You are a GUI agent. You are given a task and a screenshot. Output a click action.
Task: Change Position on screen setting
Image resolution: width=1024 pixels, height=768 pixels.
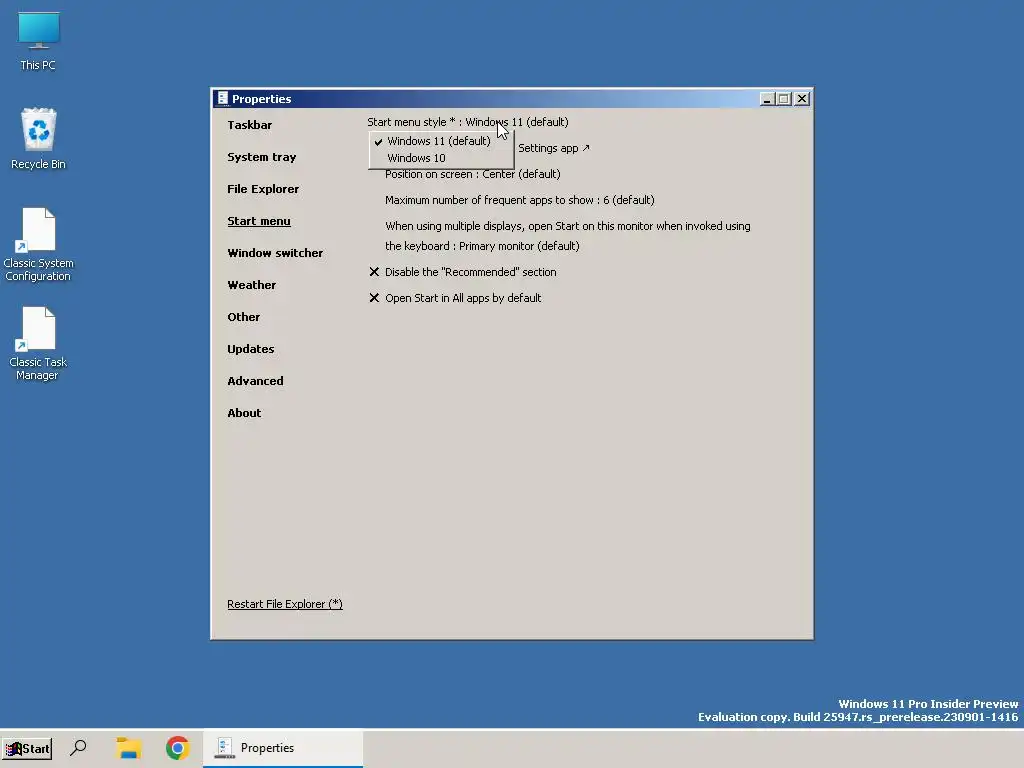(x=473, y=174)
